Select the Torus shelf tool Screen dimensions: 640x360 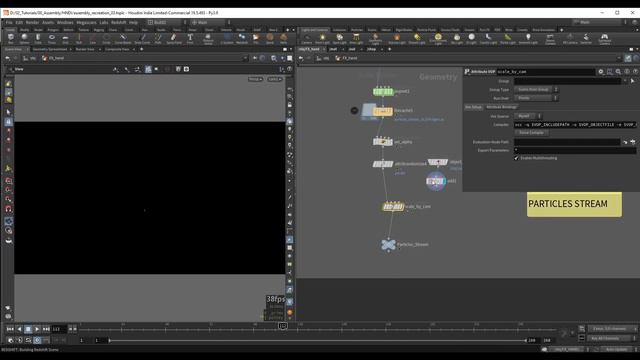[x=52, y=39]
